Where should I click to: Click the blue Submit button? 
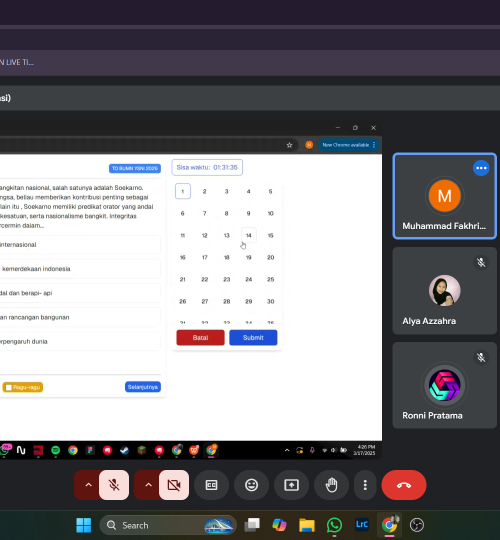(x=253, y=338)
